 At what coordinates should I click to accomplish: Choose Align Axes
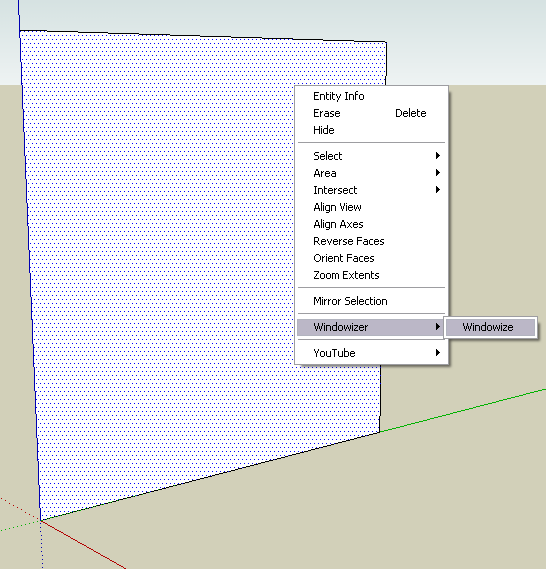coord(371,224)
